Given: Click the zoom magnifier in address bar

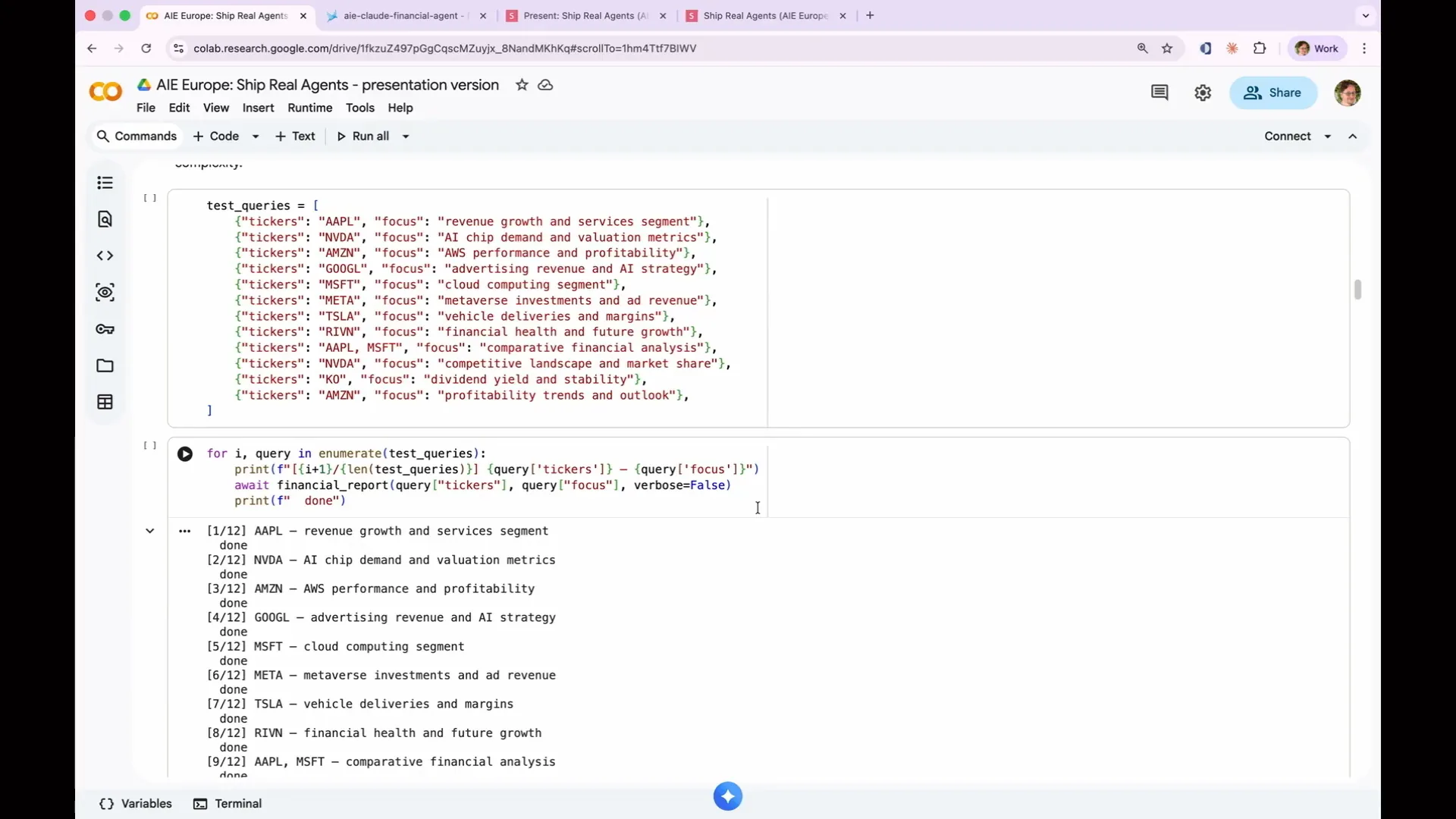Looking at the screenshot, I should (1143, 49).
